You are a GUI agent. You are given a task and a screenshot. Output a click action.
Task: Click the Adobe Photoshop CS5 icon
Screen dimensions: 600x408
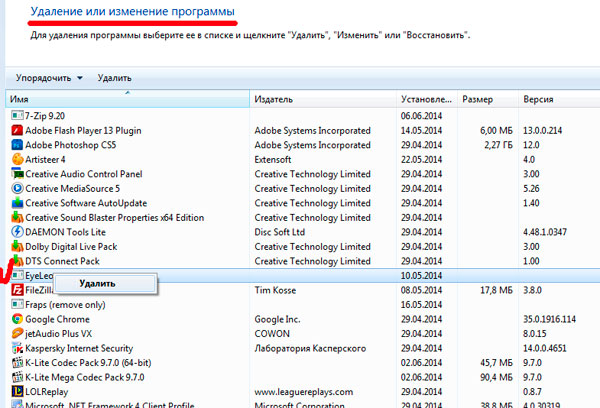pos(17,145)
